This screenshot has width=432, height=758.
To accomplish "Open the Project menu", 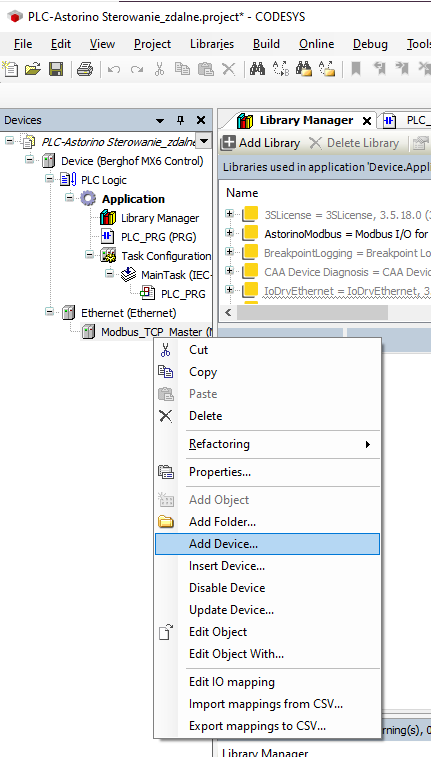I will tap(153, 44).
